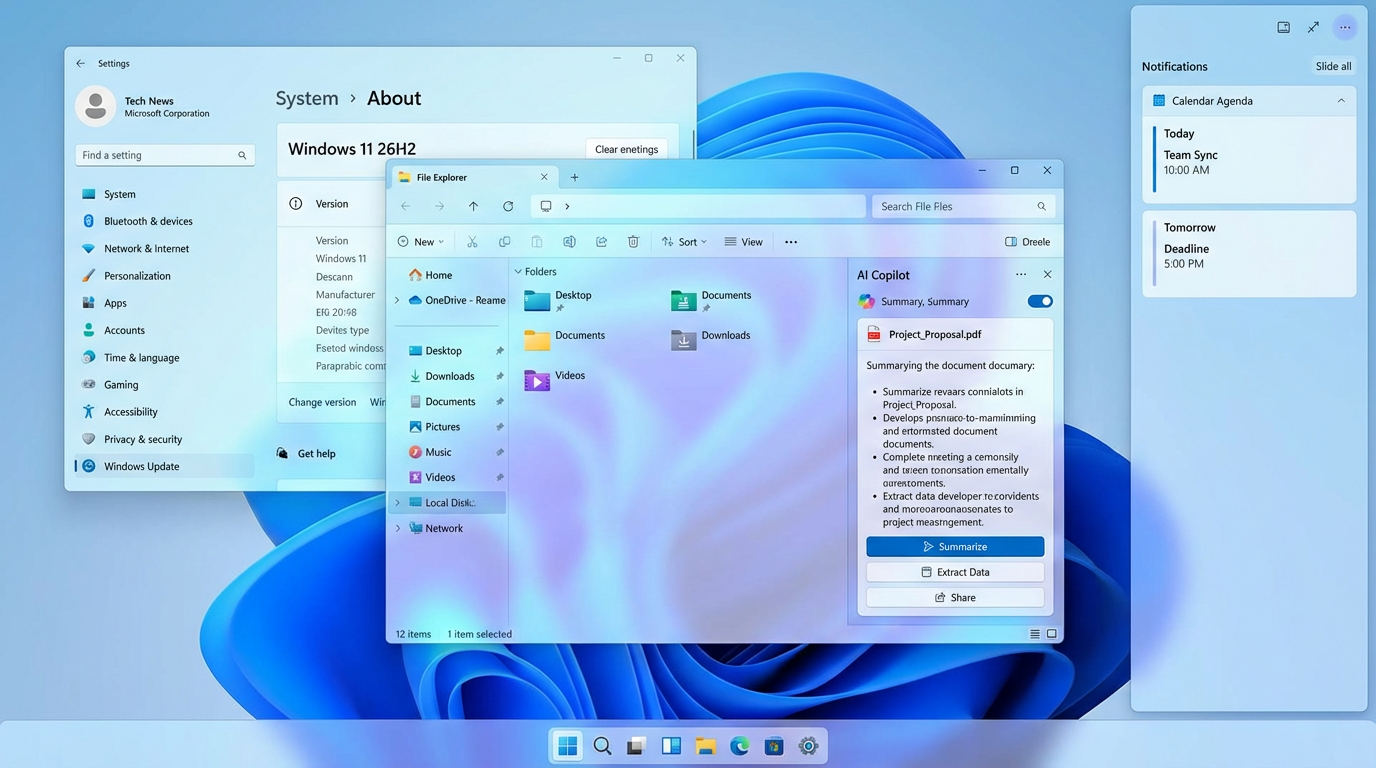Click the Refresh icon in File Explorer
Screen dimensions: 1376x768
click(508, 206)
